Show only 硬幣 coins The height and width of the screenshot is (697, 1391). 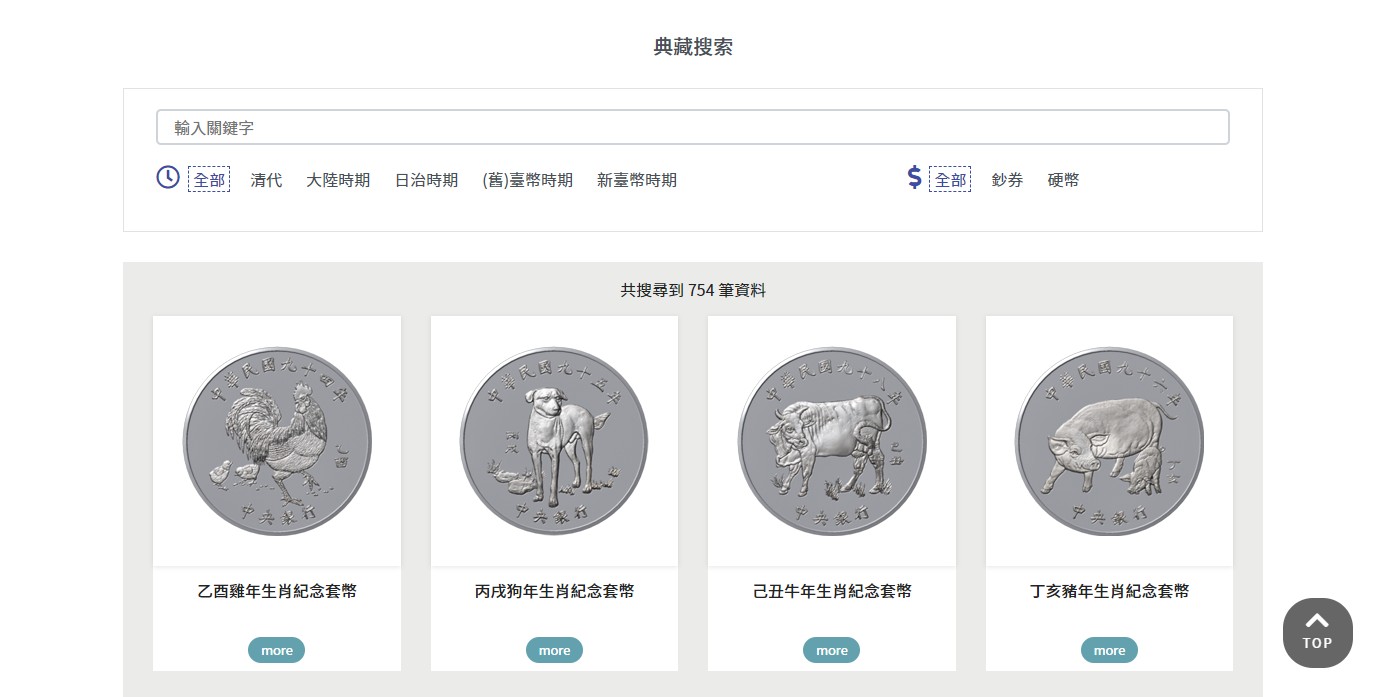(x=1063, y=180)
